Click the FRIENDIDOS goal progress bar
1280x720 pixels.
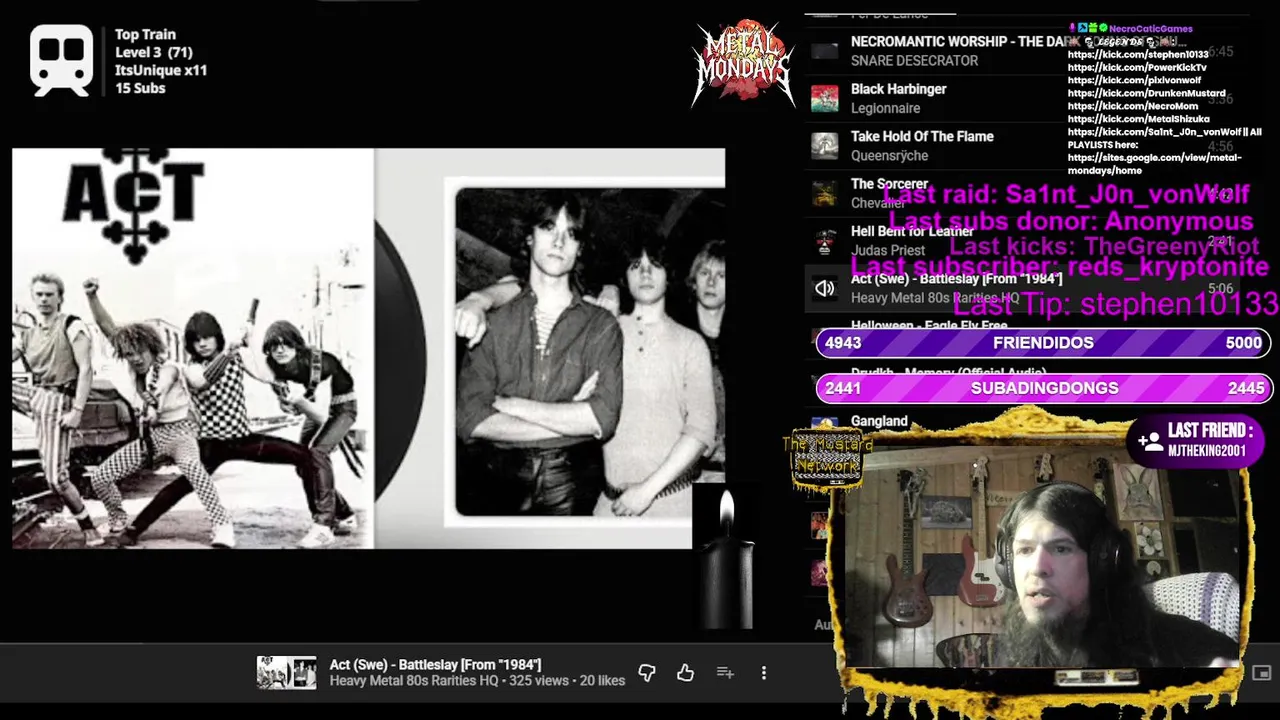pyautogui.click(x=1044, y=343)
